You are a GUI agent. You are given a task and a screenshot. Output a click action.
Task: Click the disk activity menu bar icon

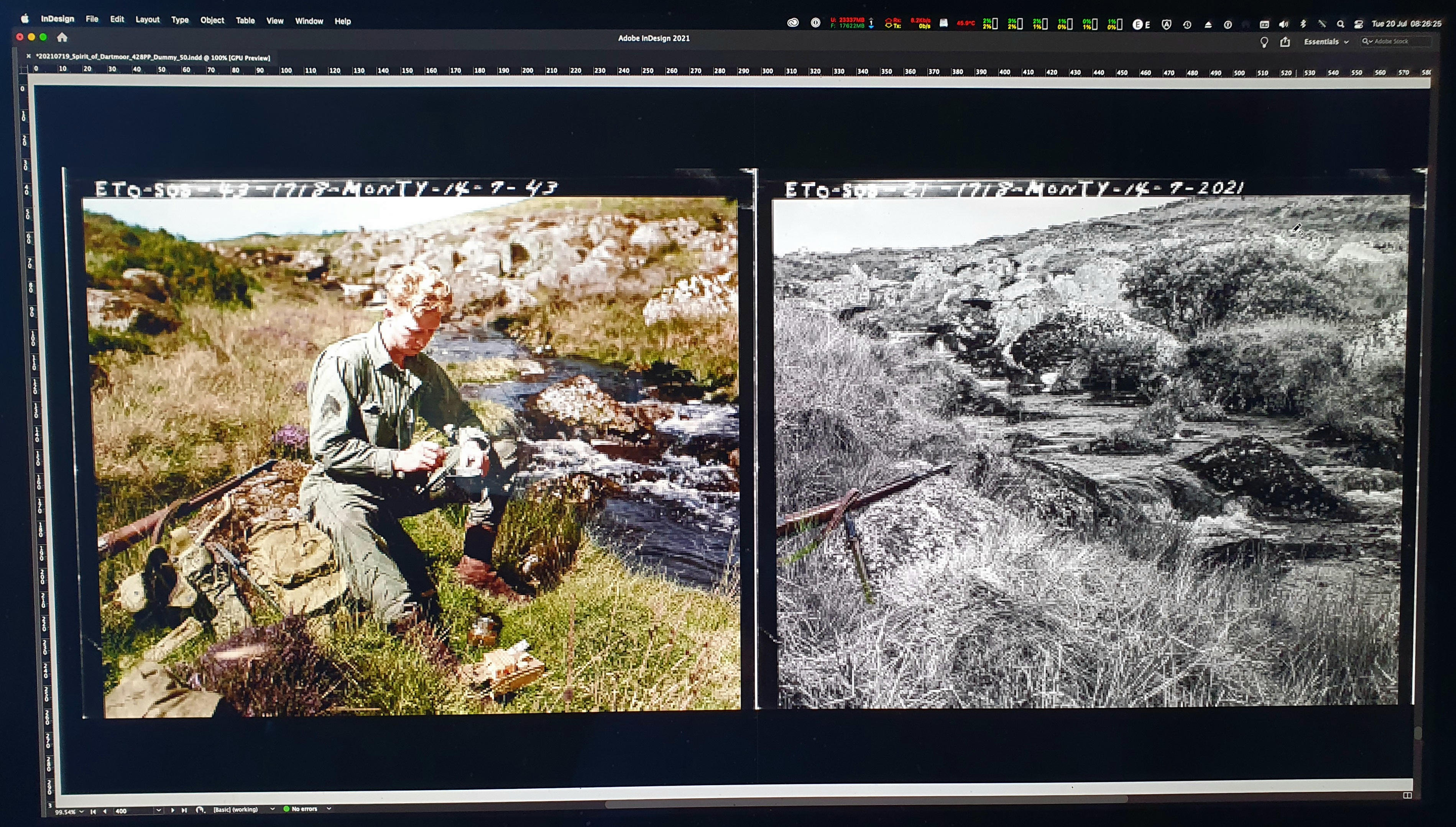[943, 23]
